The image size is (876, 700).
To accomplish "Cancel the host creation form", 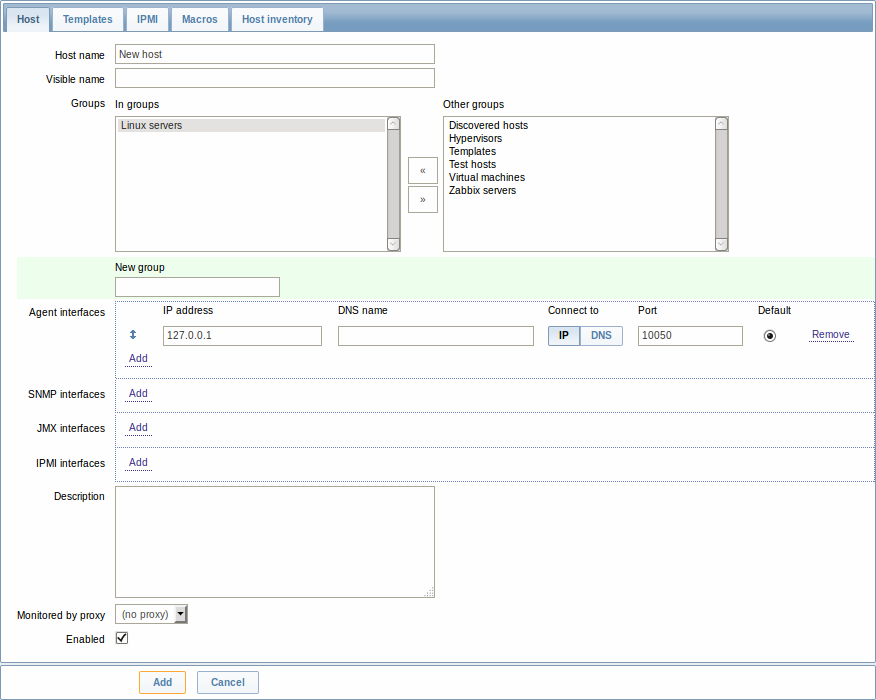I will point(227,682).
